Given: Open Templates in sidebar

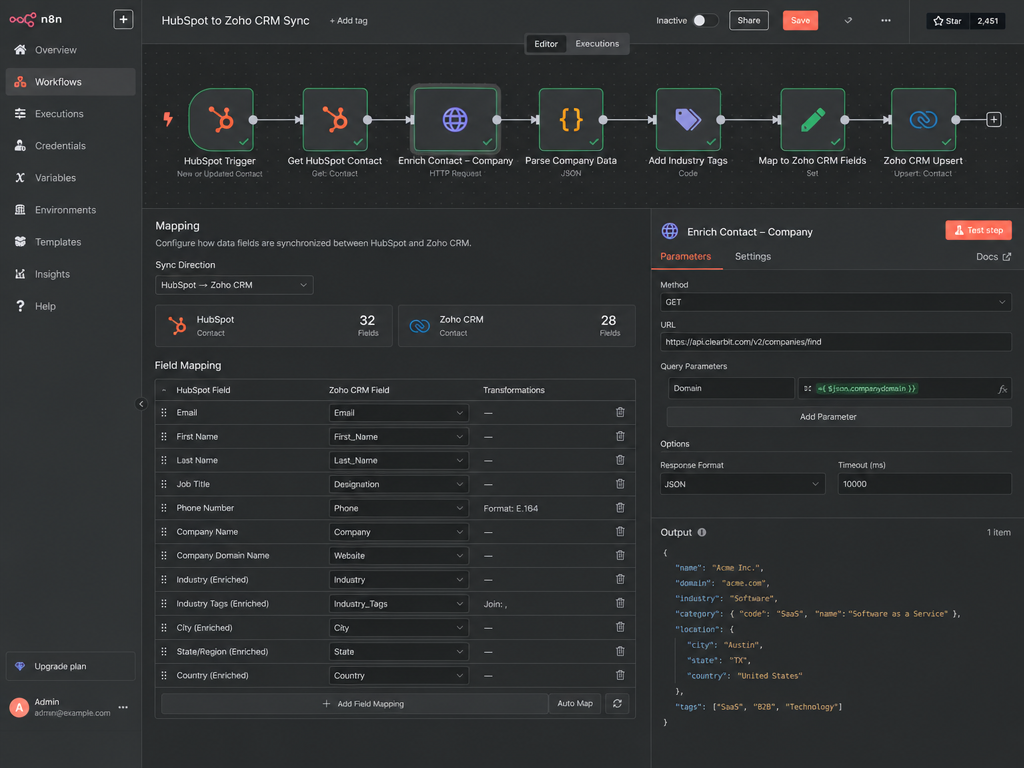Looking at the screenshot, I should pos(71,242).
